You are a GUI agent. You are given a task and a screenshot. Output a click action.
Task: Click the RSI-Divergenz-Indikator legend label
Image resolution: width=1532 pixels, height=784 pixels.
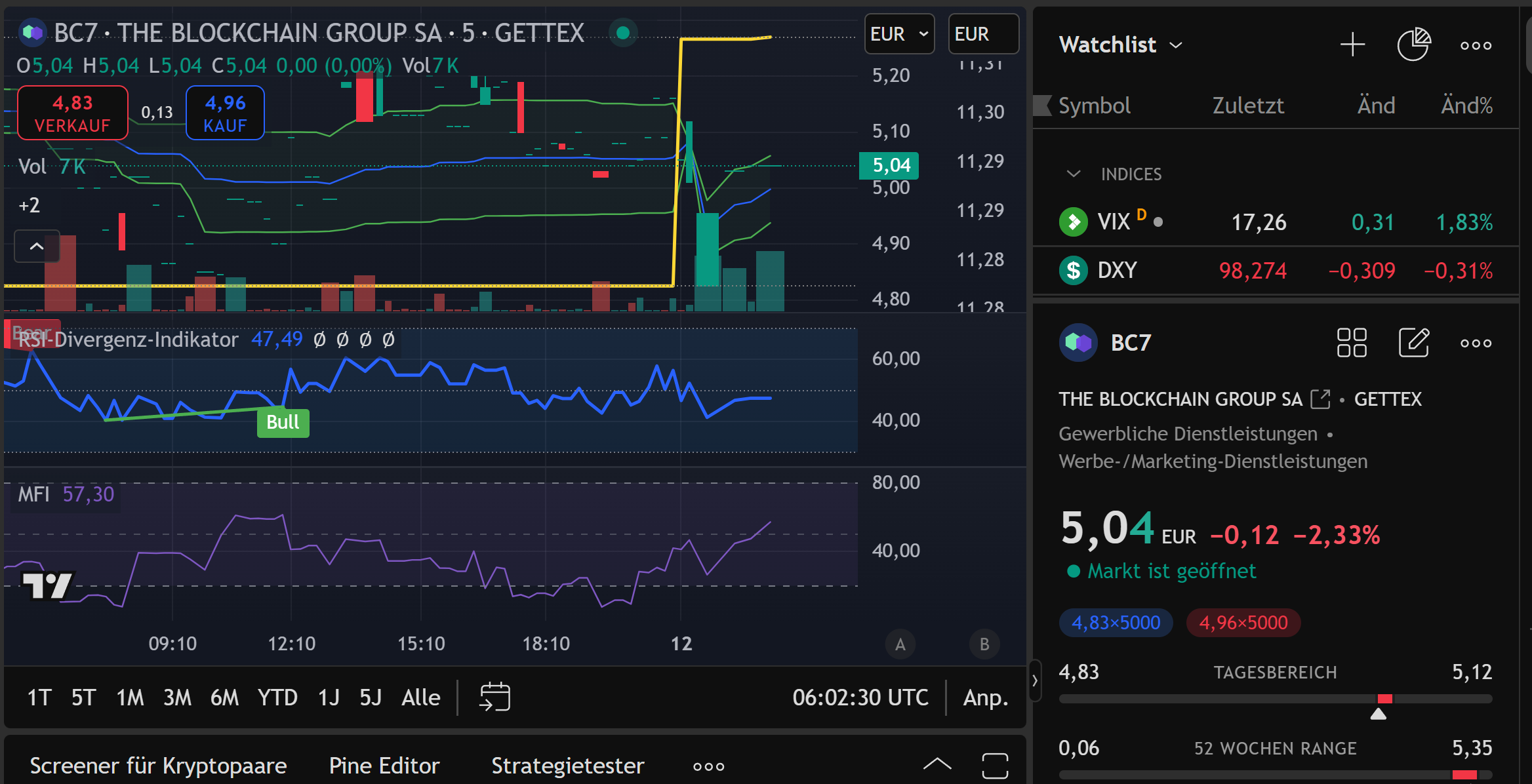click(x=128, y=340)
